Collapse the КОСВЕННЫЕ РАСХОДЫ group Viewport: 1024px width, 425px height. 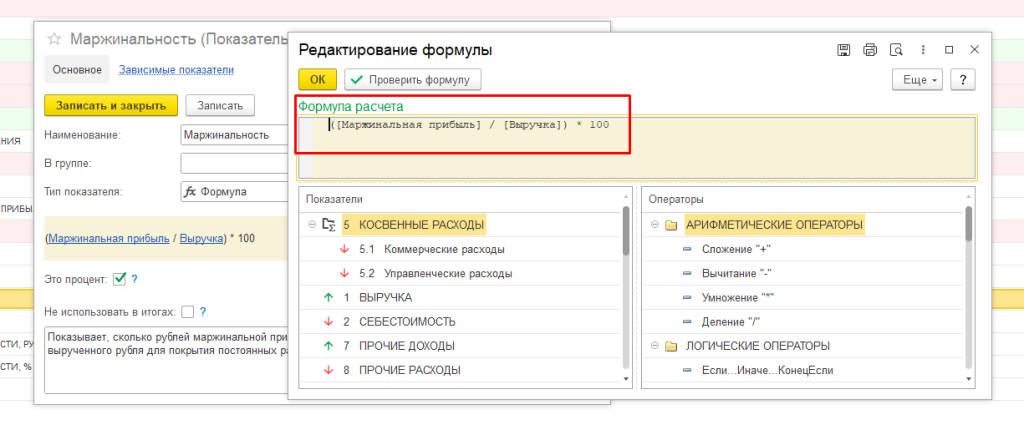pos(311,225)
